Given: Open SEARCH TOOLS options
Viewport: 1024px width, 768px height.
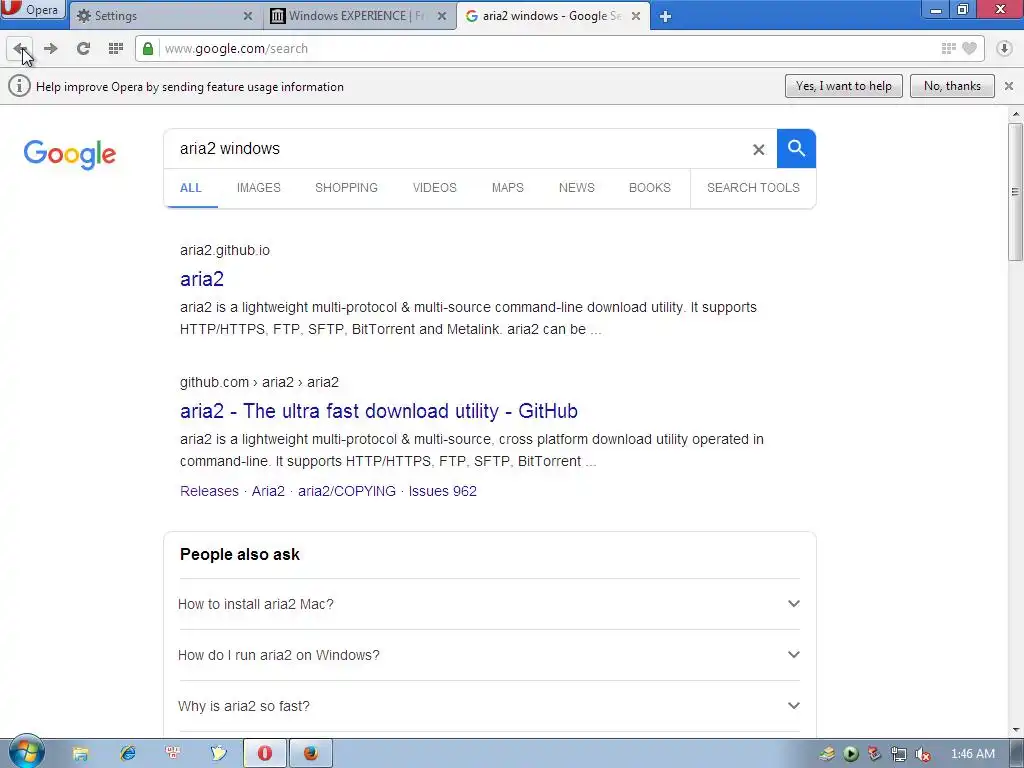Looking at the screenshot, I should (753, 188).
